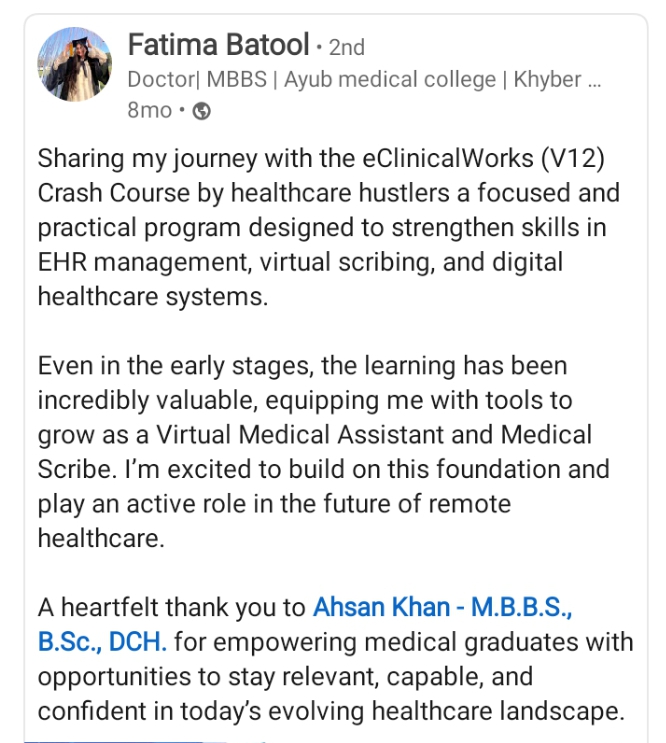
Task: Click the globe public visibility icon
Action: pos(201,111)
